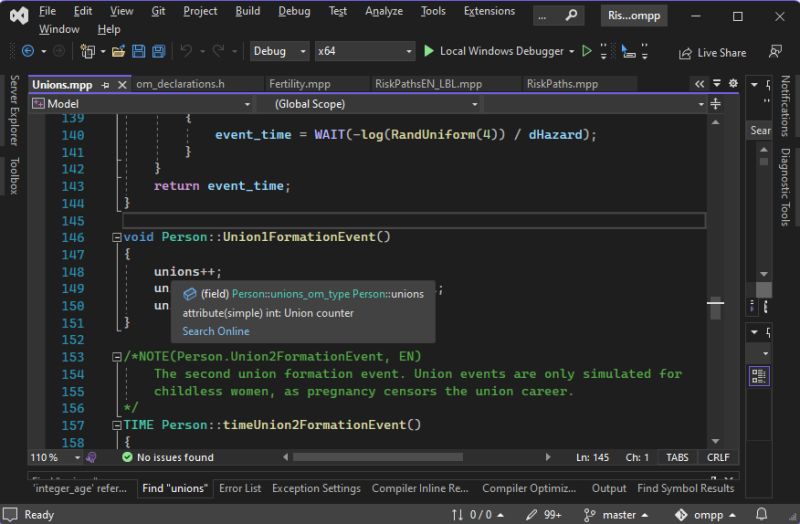Switch to the RiskPathsEN_LBL.mpp tab
The height and width of the screenshot is (524, 800).
click(428, 84)
